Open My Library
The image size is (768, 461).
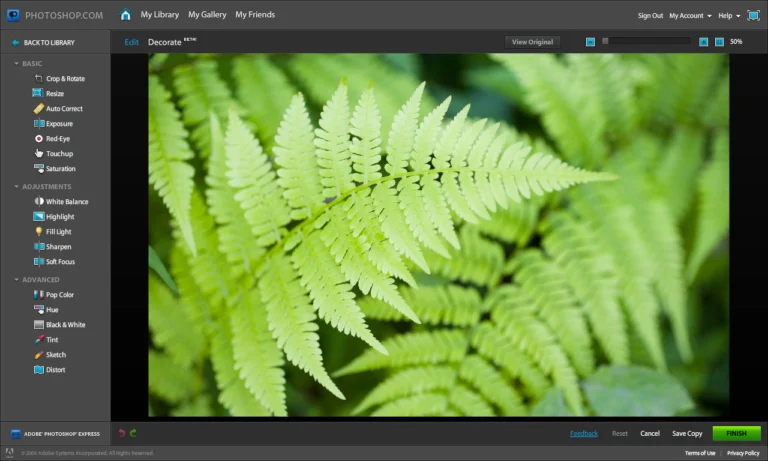pyautogui.click(x=160, y=15)
